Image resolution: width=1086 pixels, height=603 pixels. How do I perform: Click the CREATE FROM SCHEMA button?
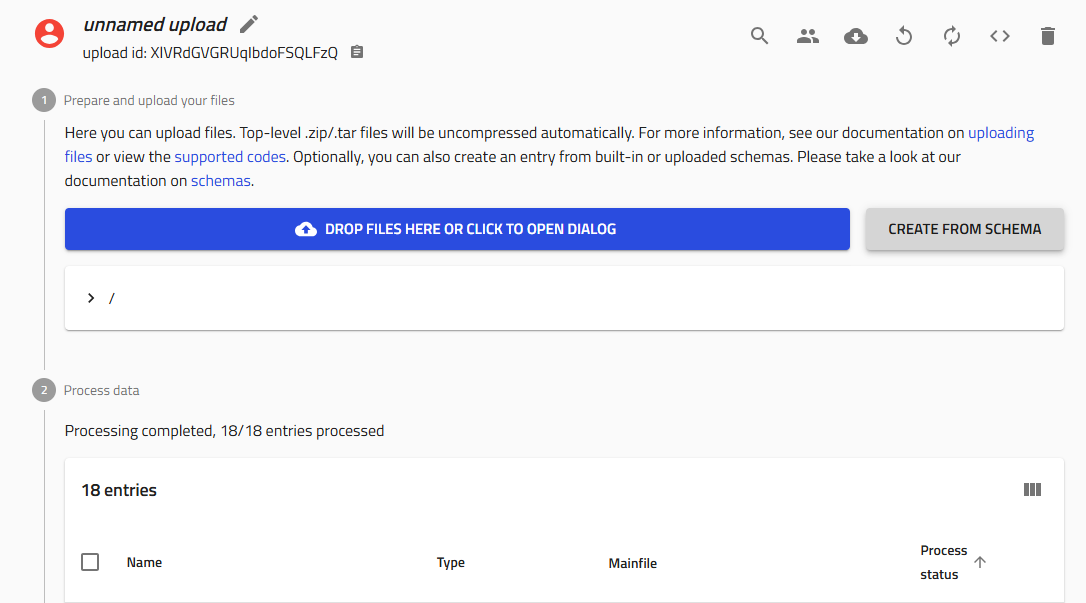point(964,229)
